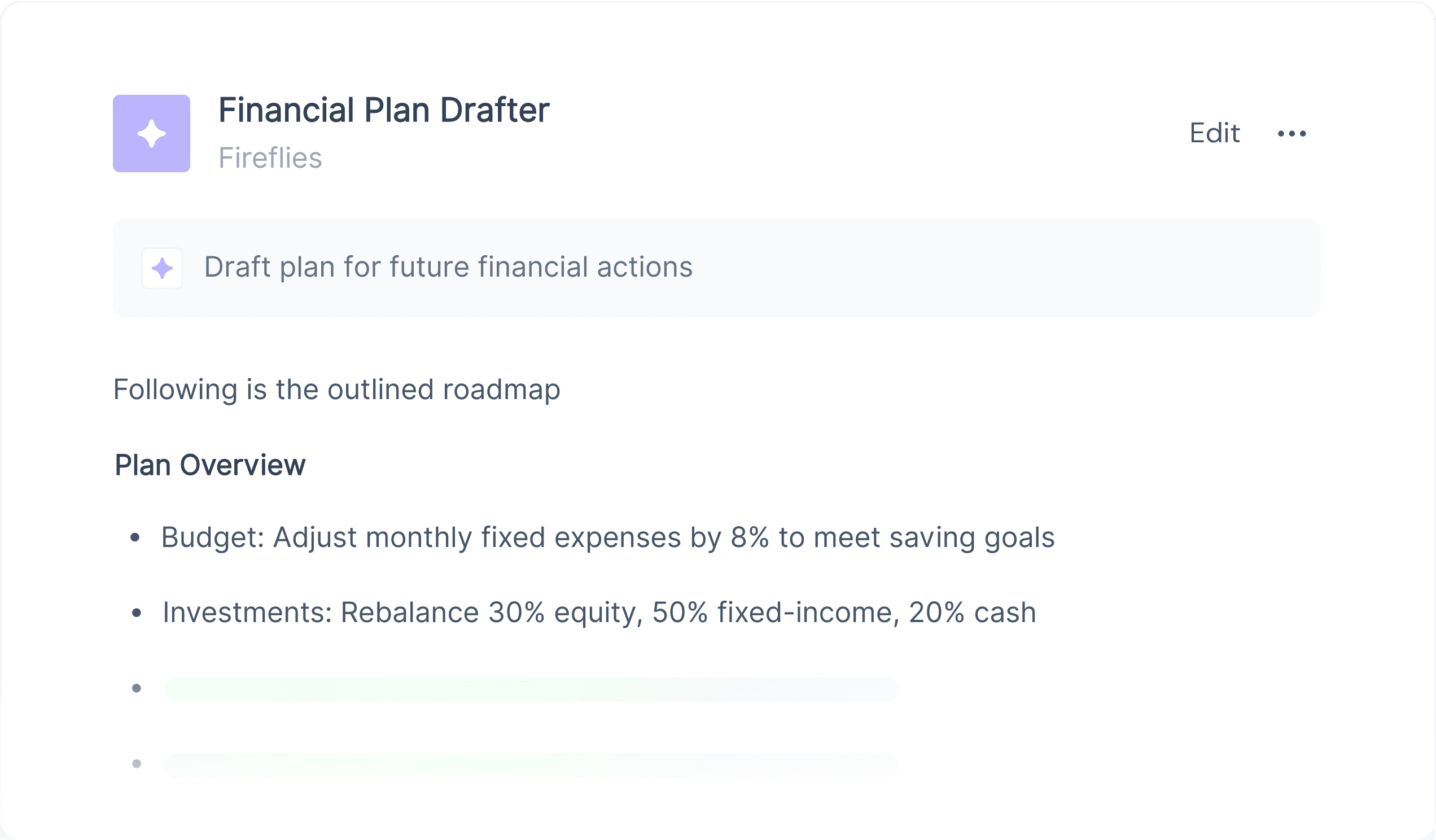Click the 'Draft plan for future financial actions' prompt
The height and width of the screenshot is (840, 1436).
click(448, 267)
